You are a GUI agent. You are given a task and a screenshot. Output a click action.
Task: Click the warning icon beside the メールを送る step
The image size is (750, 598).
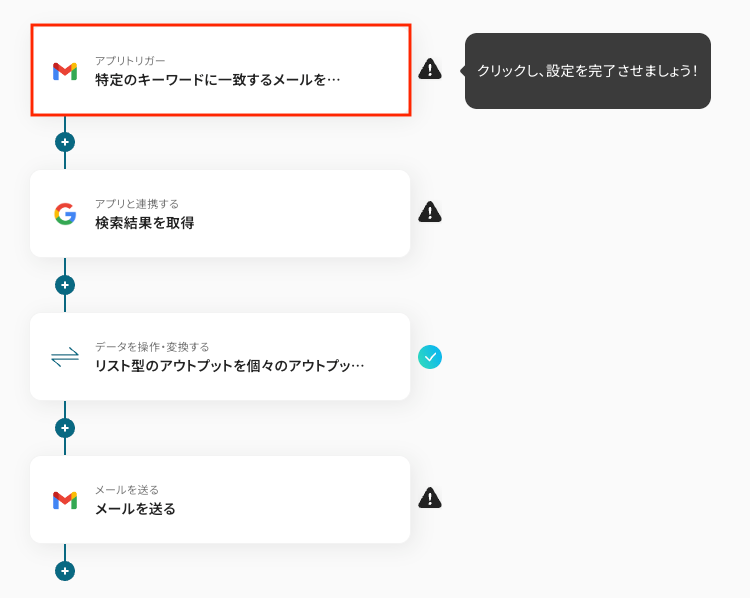pyautogui.click(x=430, y=498)
